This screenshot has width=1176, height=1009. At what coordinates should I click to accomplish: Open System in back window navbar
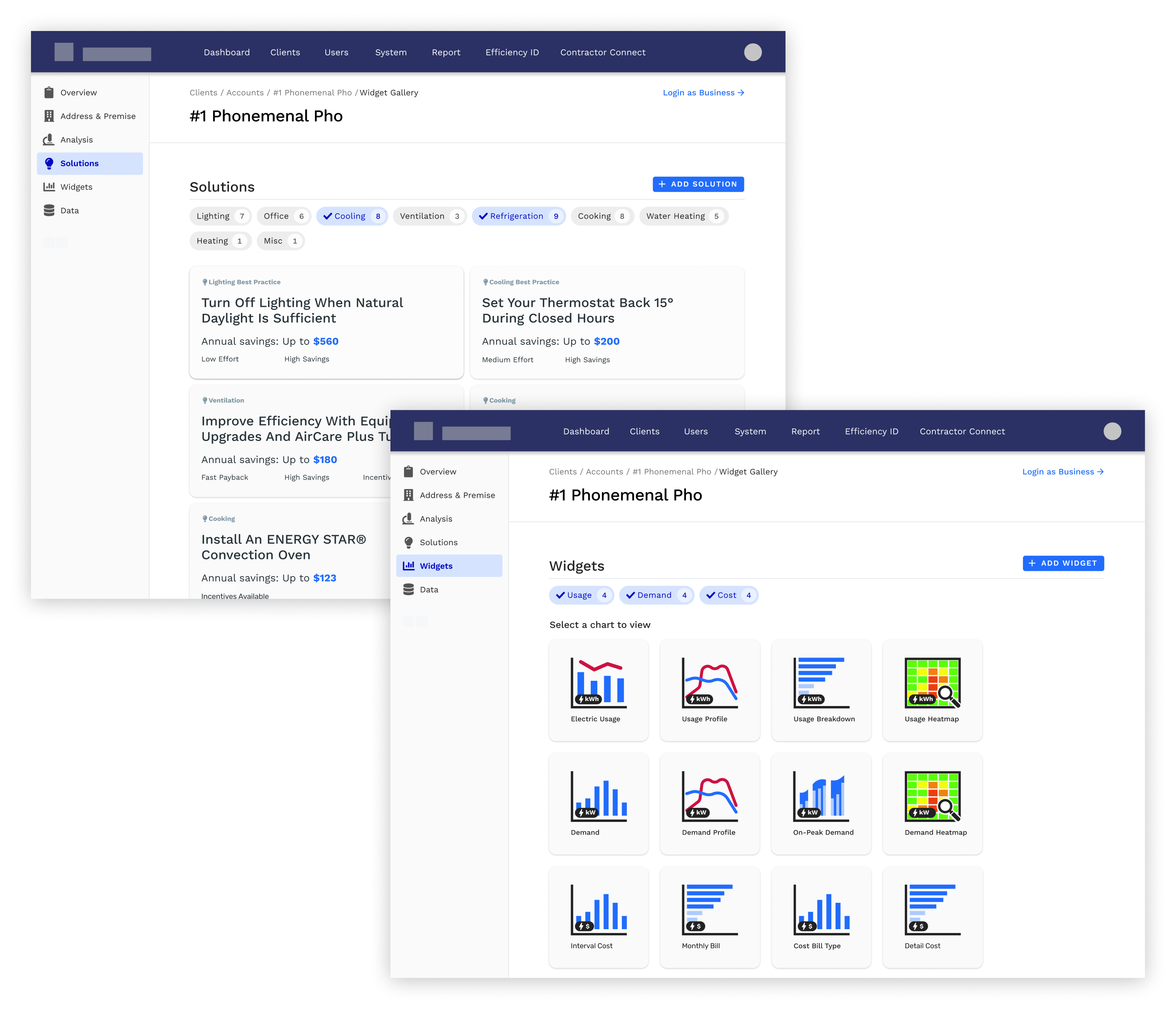[390, 52]
